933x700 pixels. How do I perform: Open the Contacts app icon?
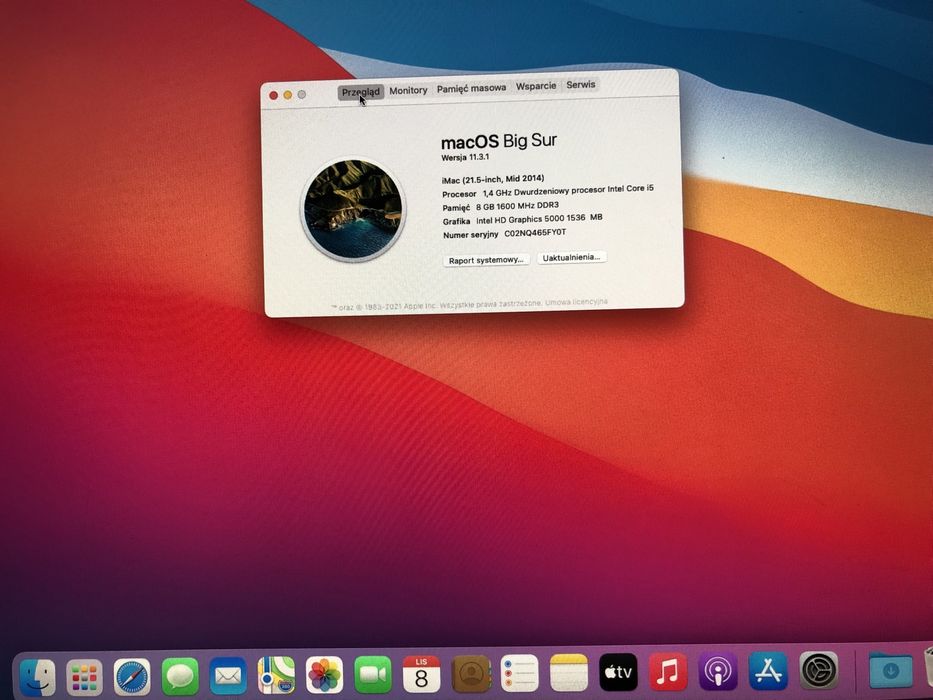coord(471,673)
